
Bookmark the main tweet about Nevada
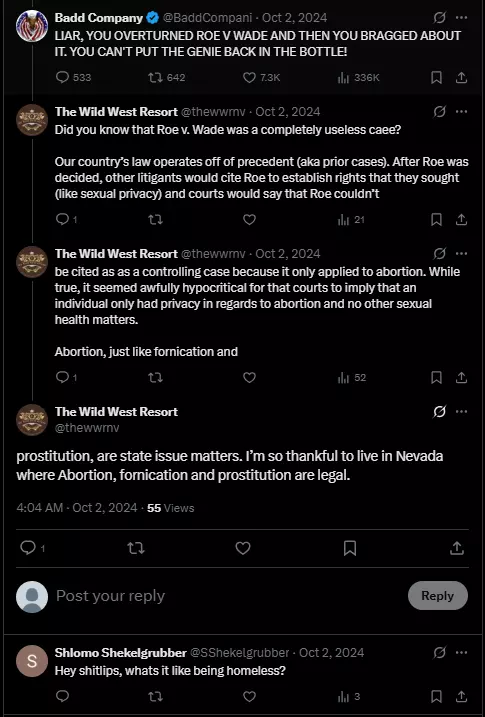[350, 548]
